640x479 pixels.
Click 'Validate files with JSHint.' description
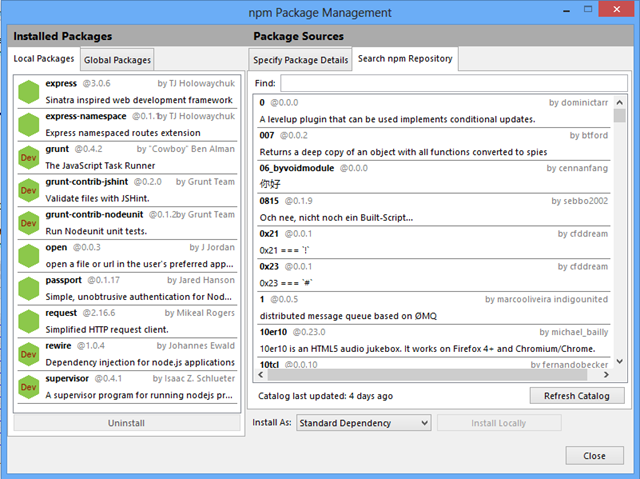pos(98,199)
